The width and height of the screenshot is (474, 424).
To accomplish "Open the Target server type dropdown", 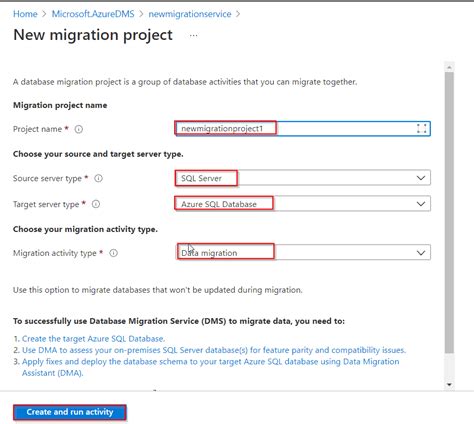I will tap(303, 204).
